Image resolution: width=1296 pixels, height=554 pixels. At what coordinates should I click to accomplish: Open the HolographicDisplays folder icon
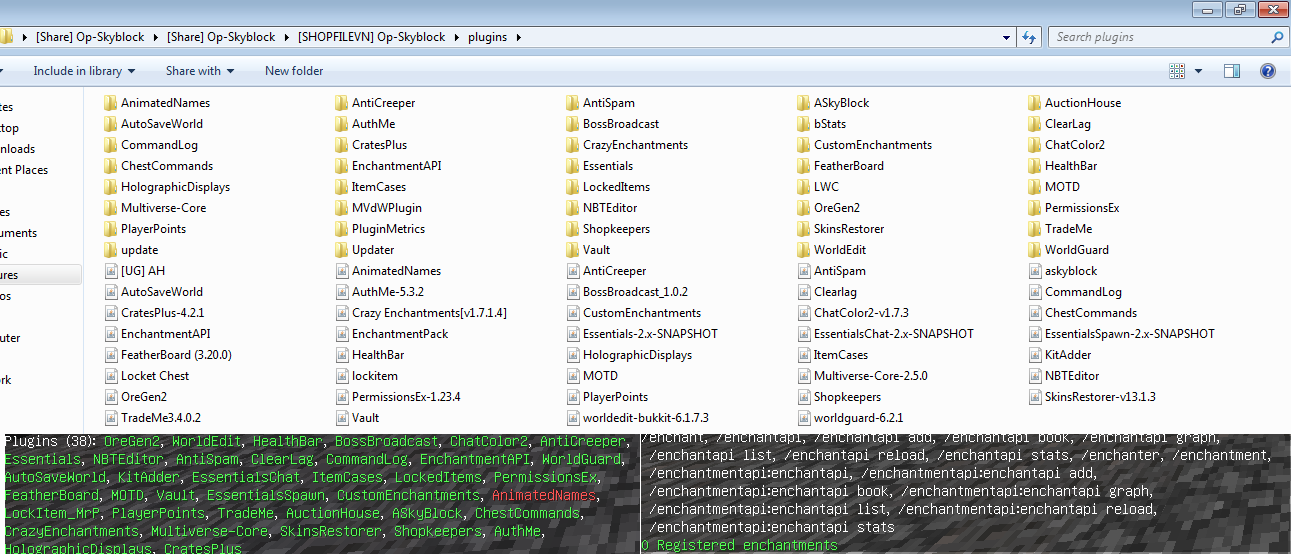click(110, 187)
